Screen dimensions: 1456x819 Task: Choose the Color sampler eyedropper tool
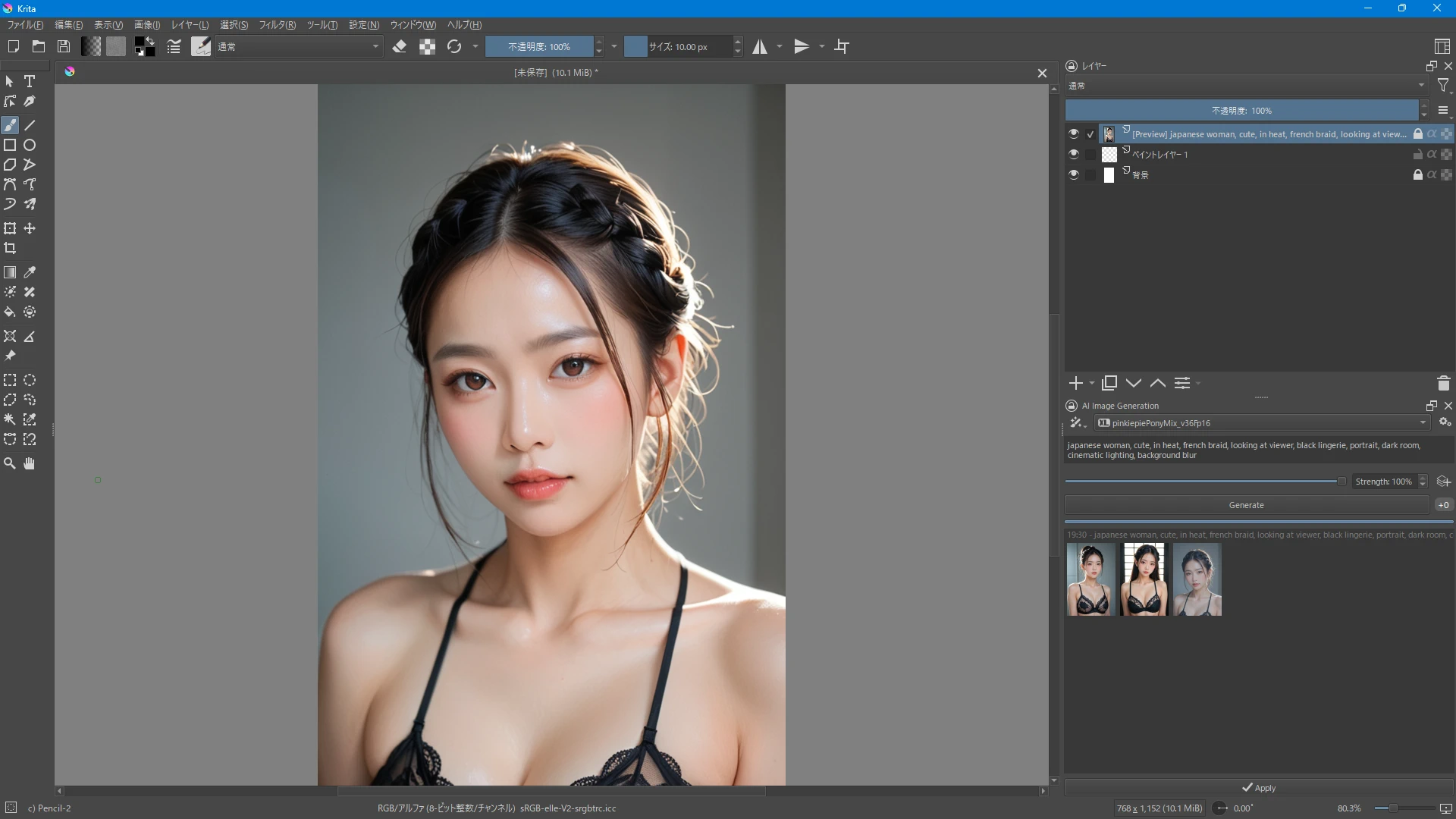click(x=30, y=272)
